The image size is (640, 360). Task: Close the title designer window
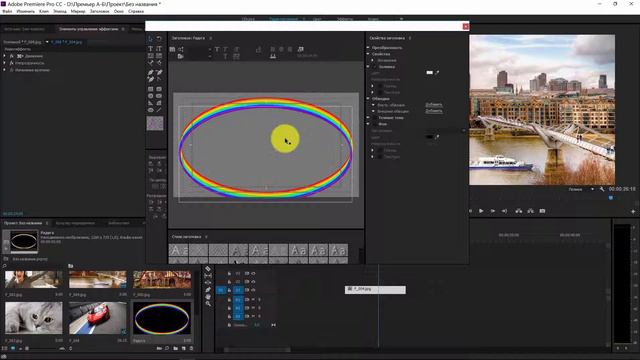(466, 27)
